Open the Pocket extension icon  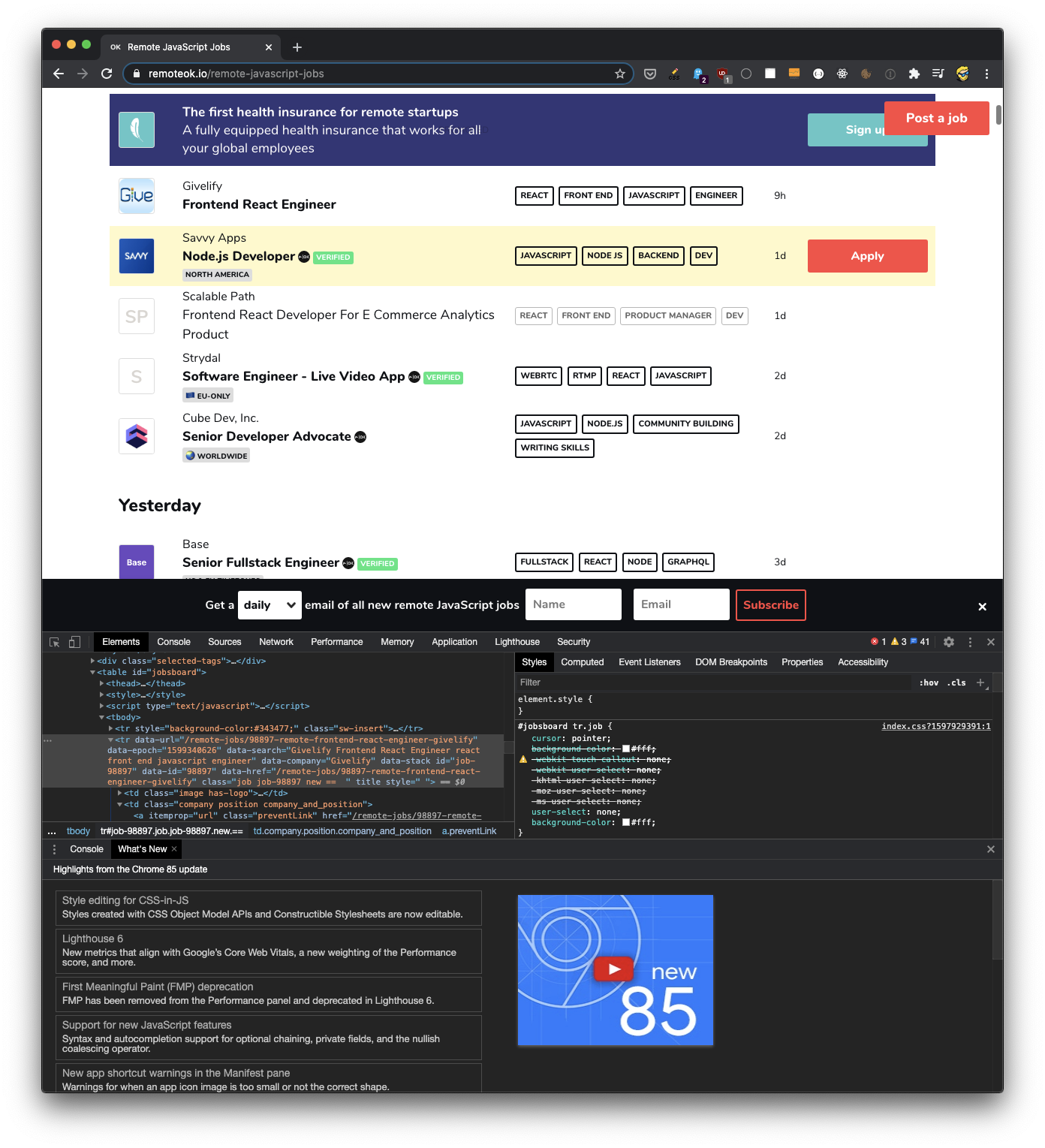(650, 74)
